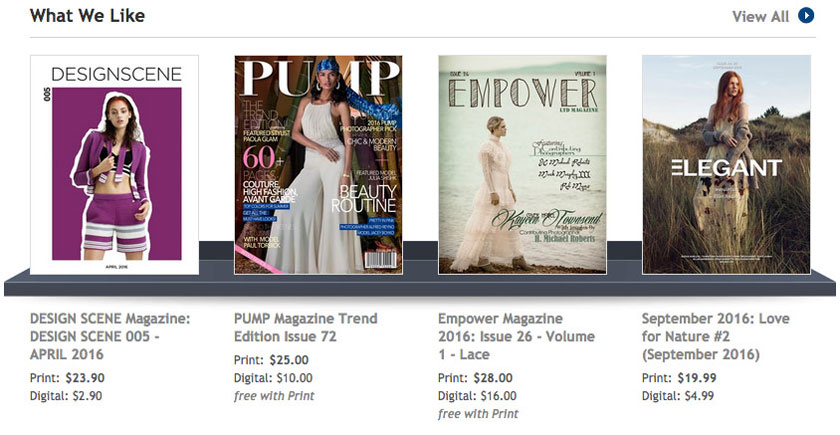Viewport: 840px width, 435px height.
Task: Open September 2016 Love for Nature #2 link
Action: pyautogui.click(x=716, y=336)
